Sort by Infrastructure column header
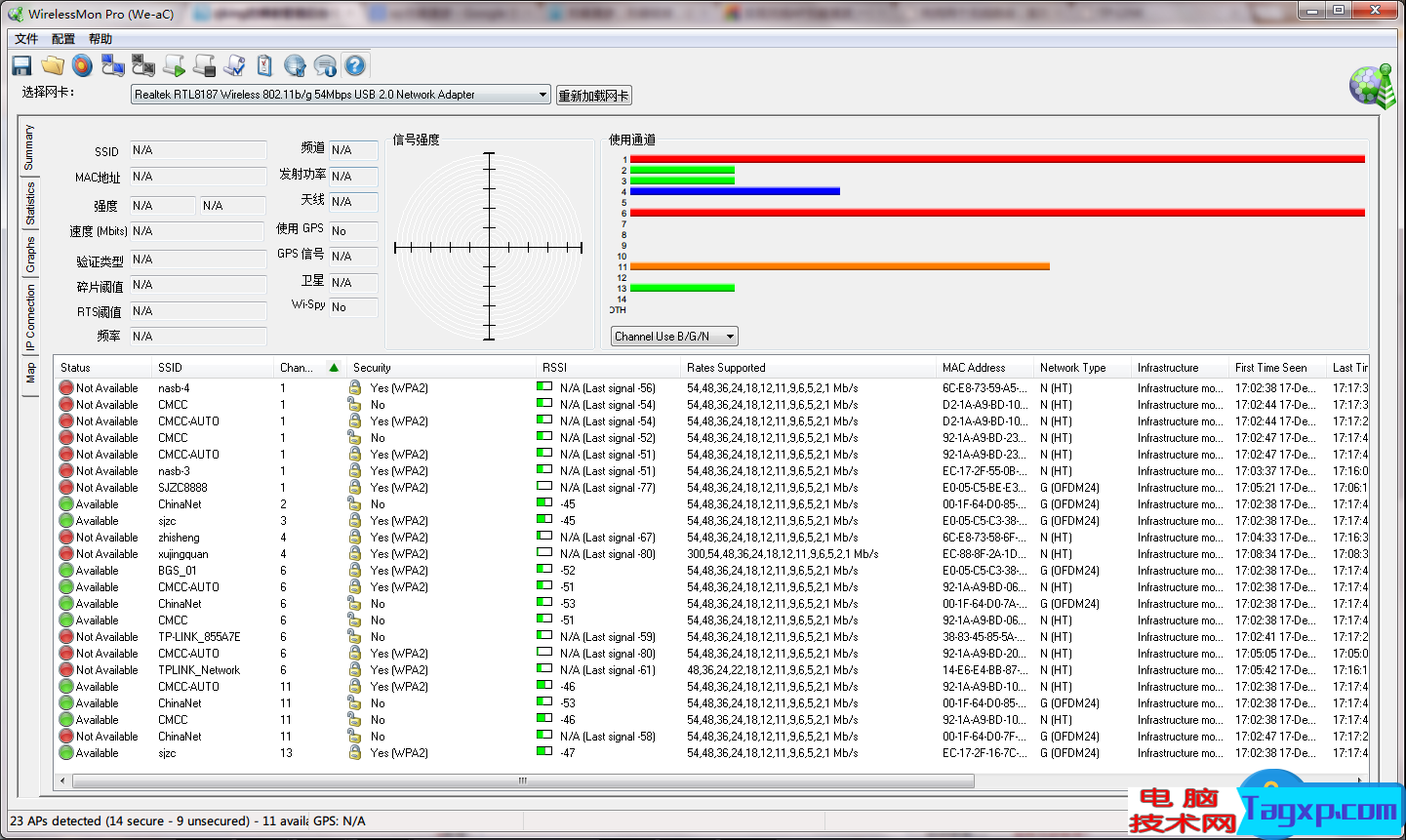 coord(1181,368)
